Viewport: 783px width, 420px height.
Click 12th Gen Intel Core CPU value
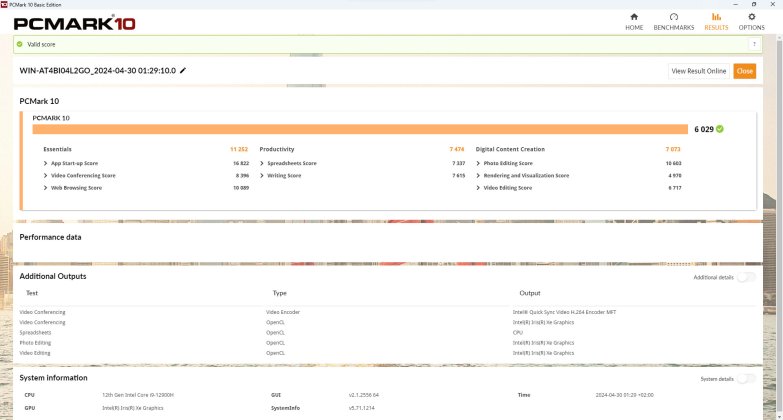tap(138, 395)
